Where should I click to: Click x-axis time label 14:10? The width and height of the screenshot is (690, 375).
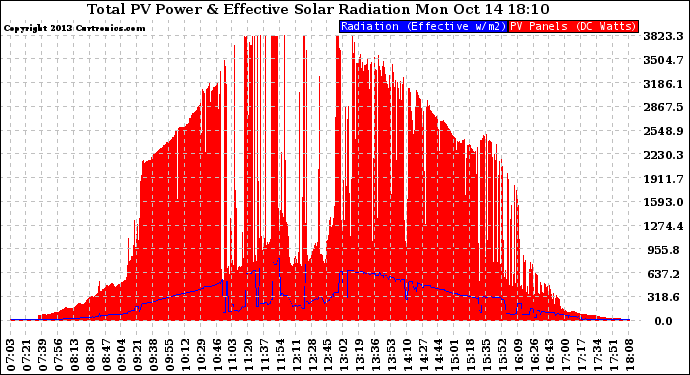(x=407, y=355)
